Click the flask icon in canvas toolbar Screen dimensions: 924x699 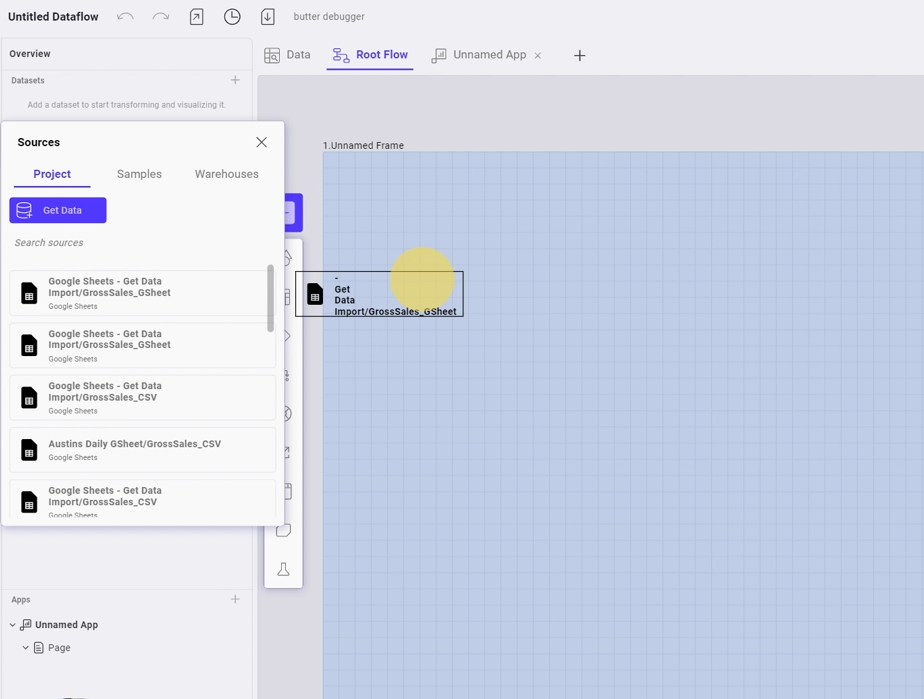[284, 569]
